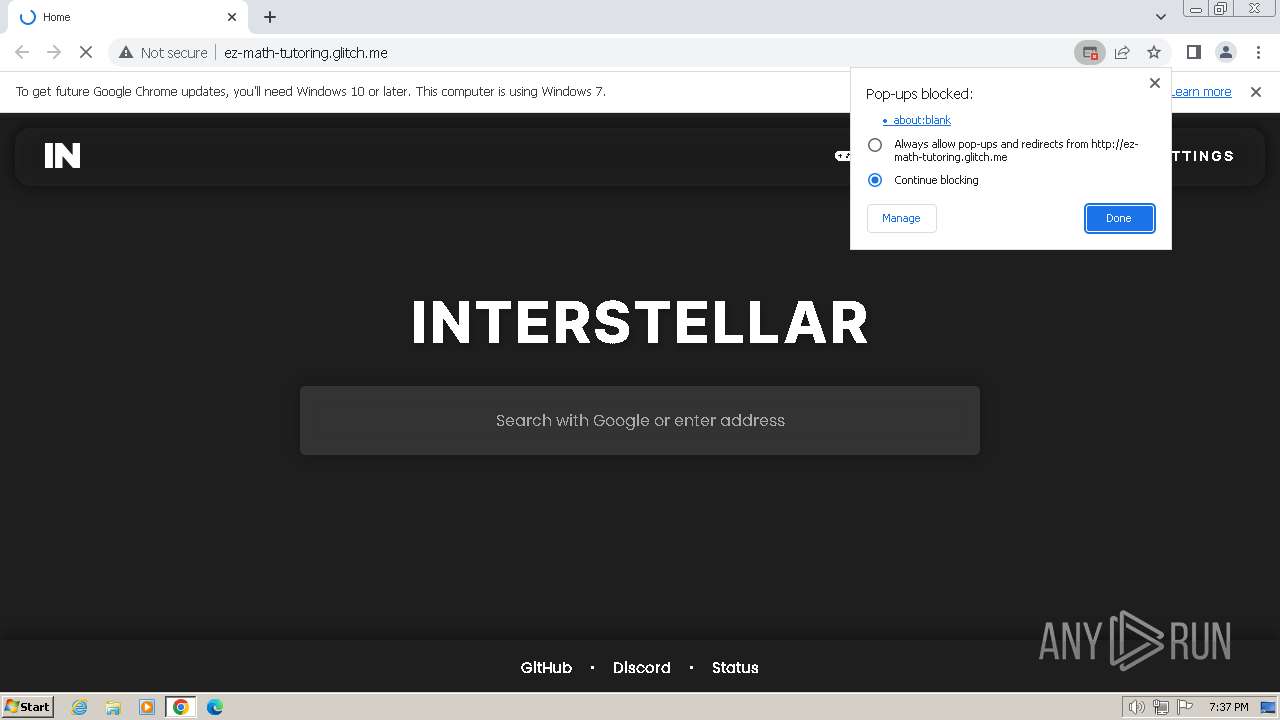The width and height of the screenshot is (1280, 720).
Task: Toggle the Chrome side panel icon
Action: [x=1193, y=53]
